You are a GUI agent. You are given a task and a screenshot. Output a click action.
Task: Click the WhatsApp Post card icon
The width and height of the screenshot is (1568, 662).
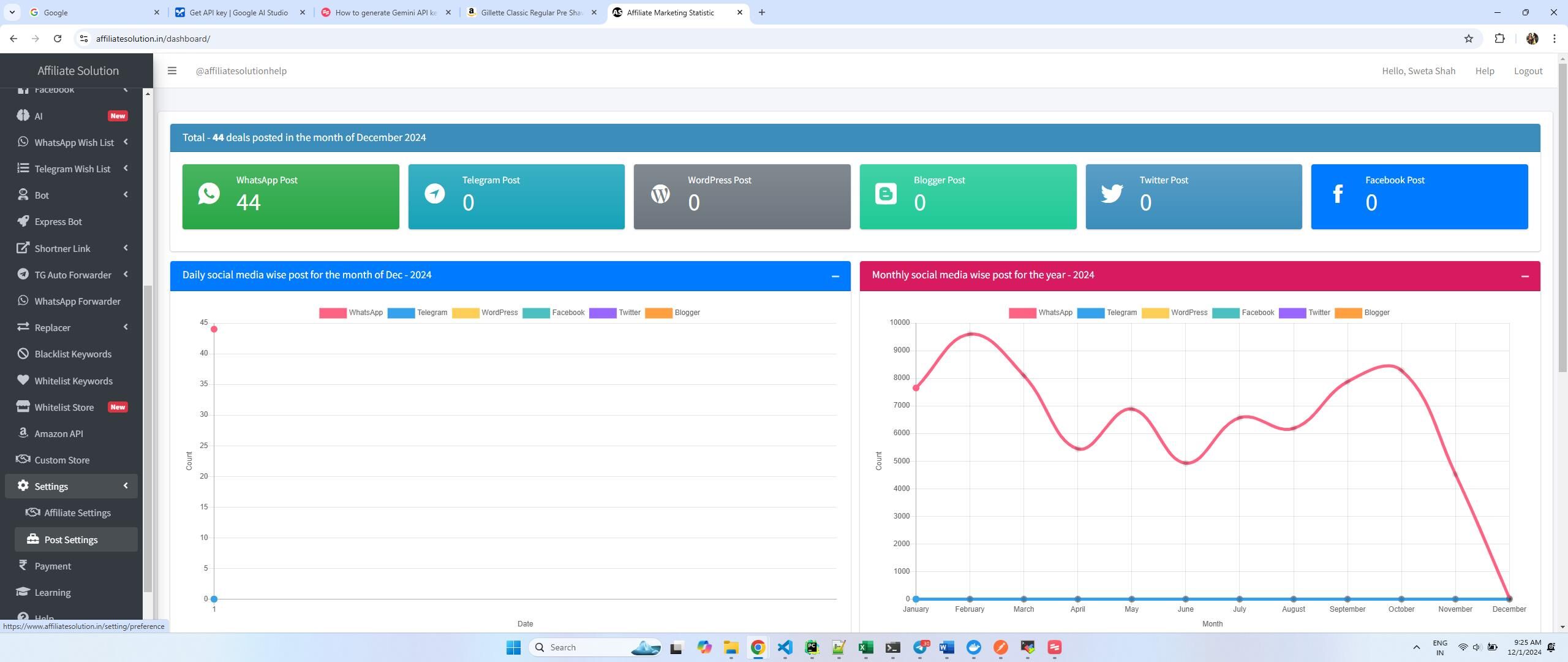209,194
